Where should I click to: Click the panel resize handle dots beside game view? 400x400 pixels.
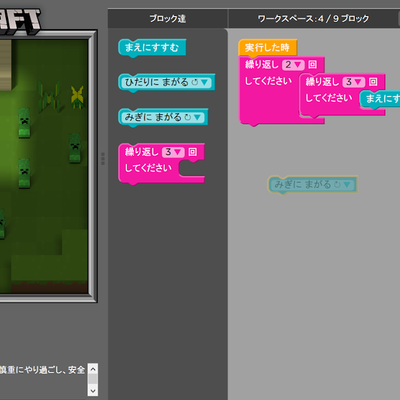coord(103,159)
